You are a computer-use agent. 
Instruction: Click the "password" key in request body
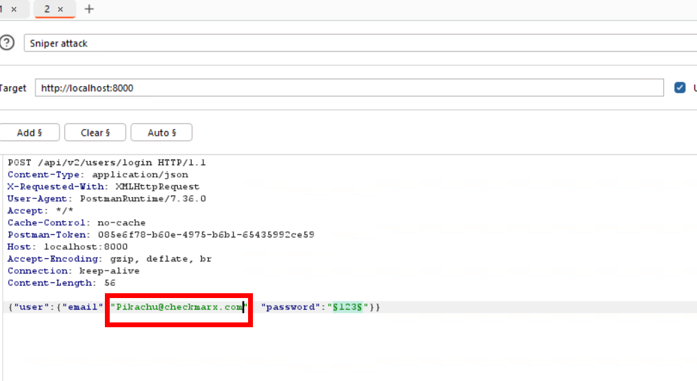pos(290,307)
